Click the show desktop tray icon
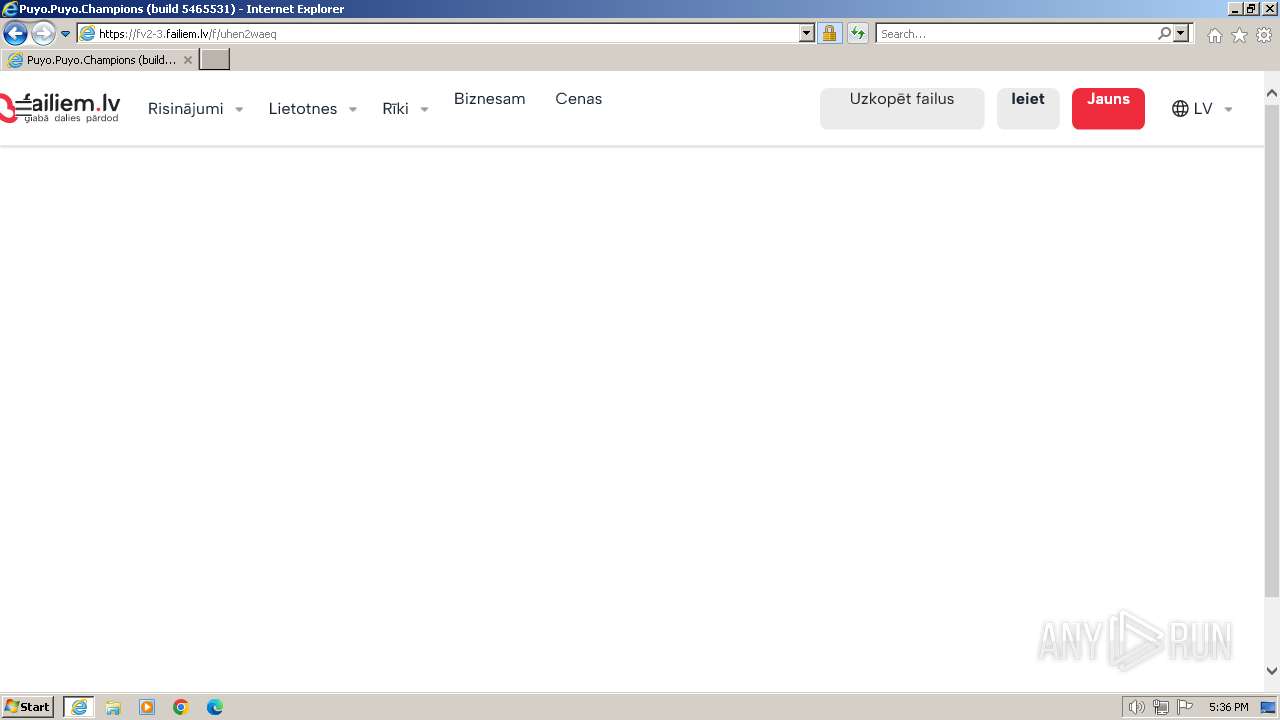The image size is (1280, 720). (1269, 707)
